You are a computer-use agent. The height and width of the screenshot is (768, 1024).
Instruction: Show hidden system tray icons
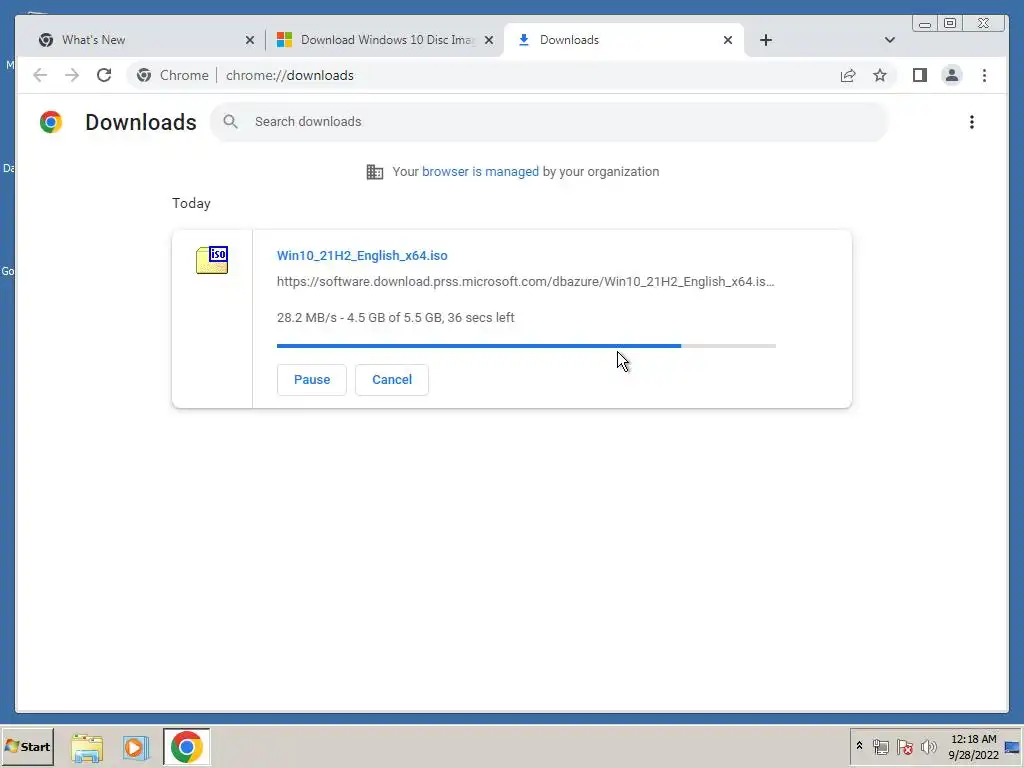pyautogui.click(x=859, y=746)
